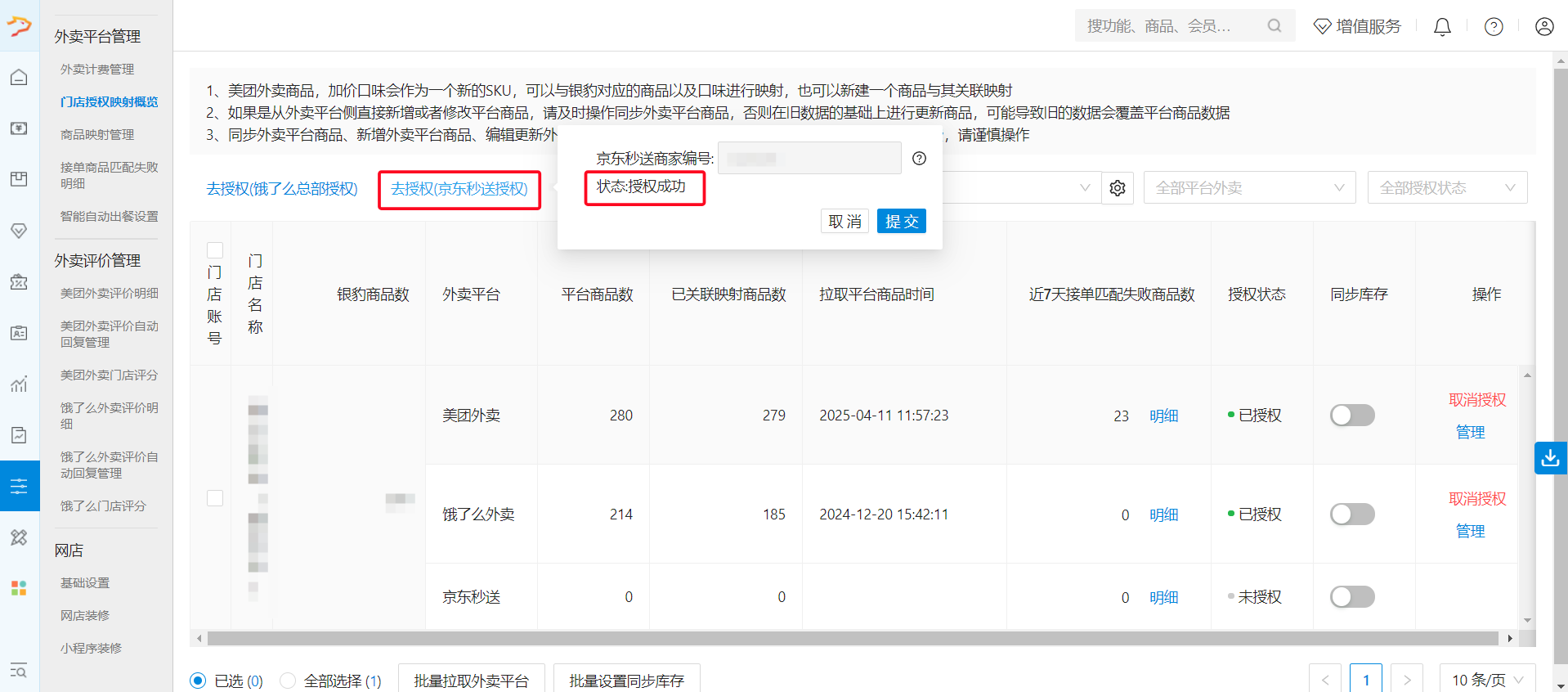Open notification bell in top bar
Screen dimensions: 1568x692
point(1442,27)
